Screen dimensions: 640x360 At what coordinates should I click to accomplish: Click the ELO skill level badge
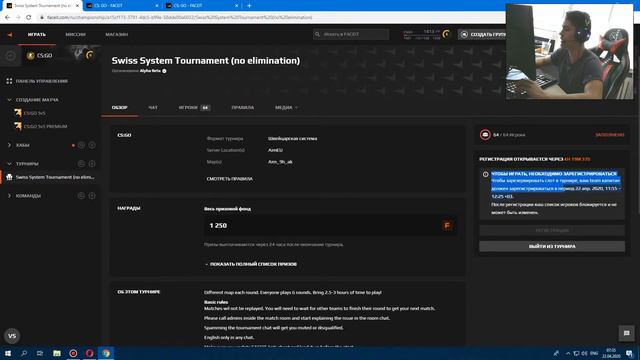point(447,34)
